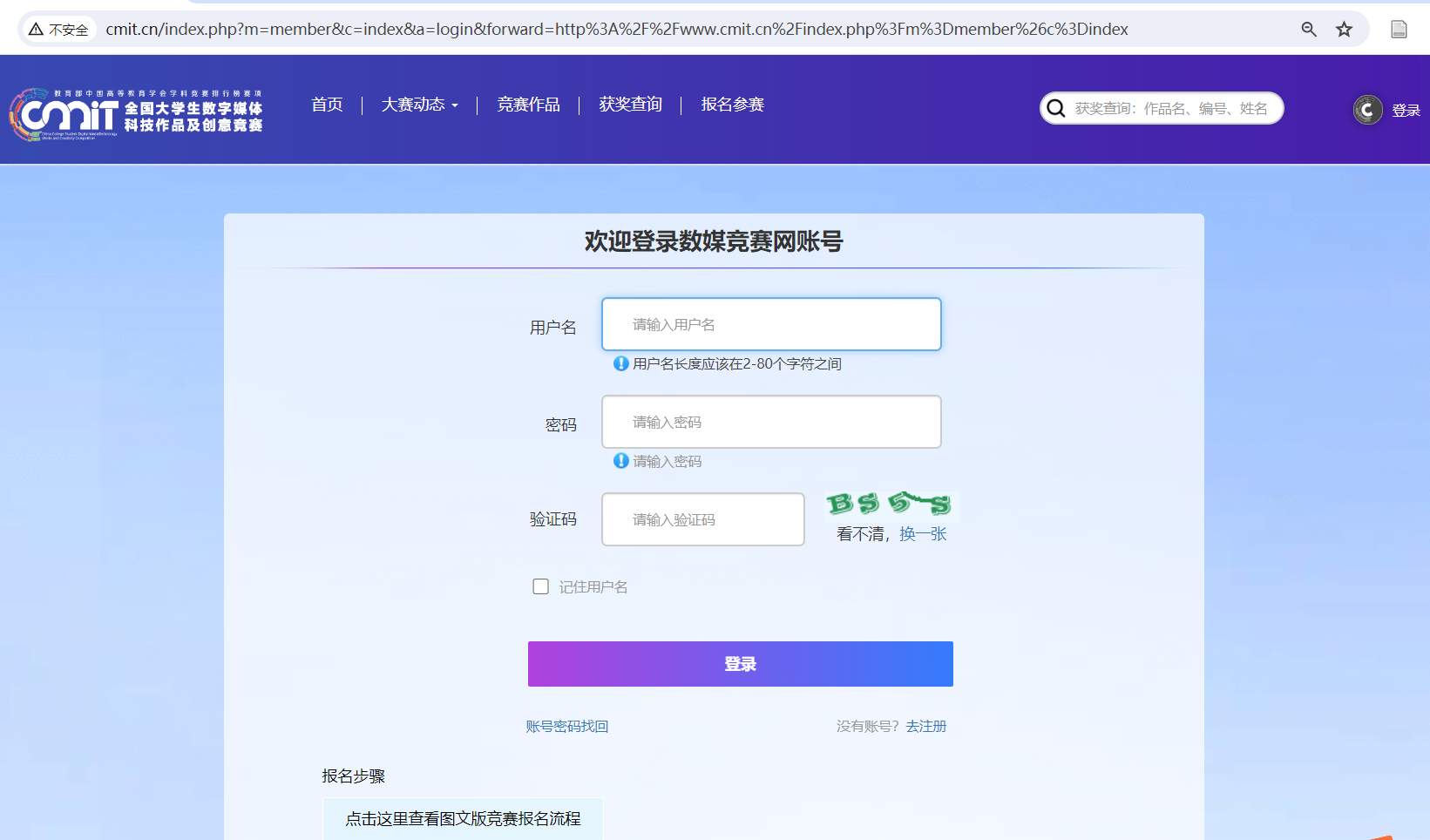Enable the 记住用户名 checkbox

[541, 586]
